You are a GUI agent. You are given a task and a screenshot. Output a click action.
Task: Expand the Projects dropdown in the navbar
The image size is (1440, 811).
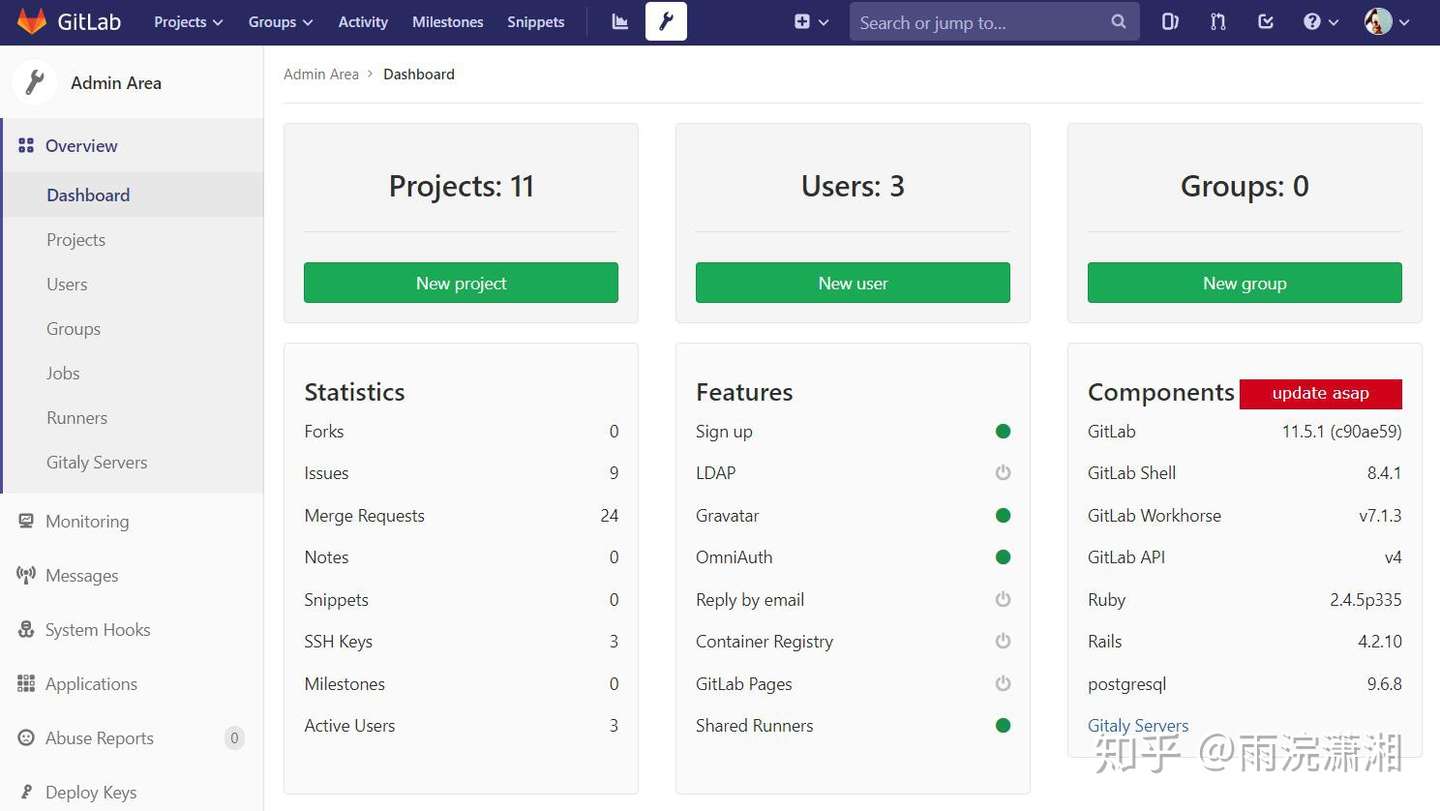click(188, 22)
